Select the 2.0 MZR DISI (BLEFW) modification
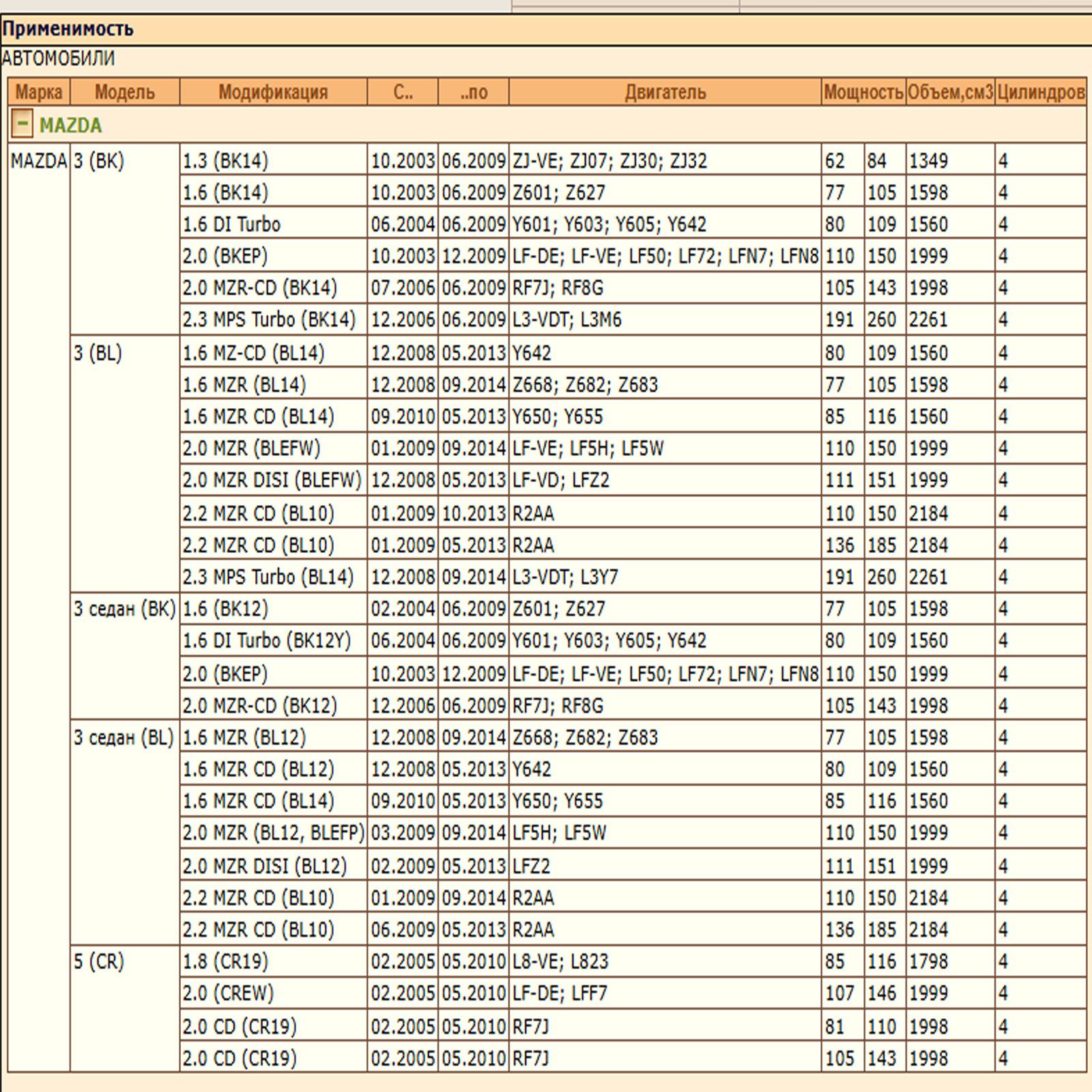The image size is (1092, 1092). point(272,480)
